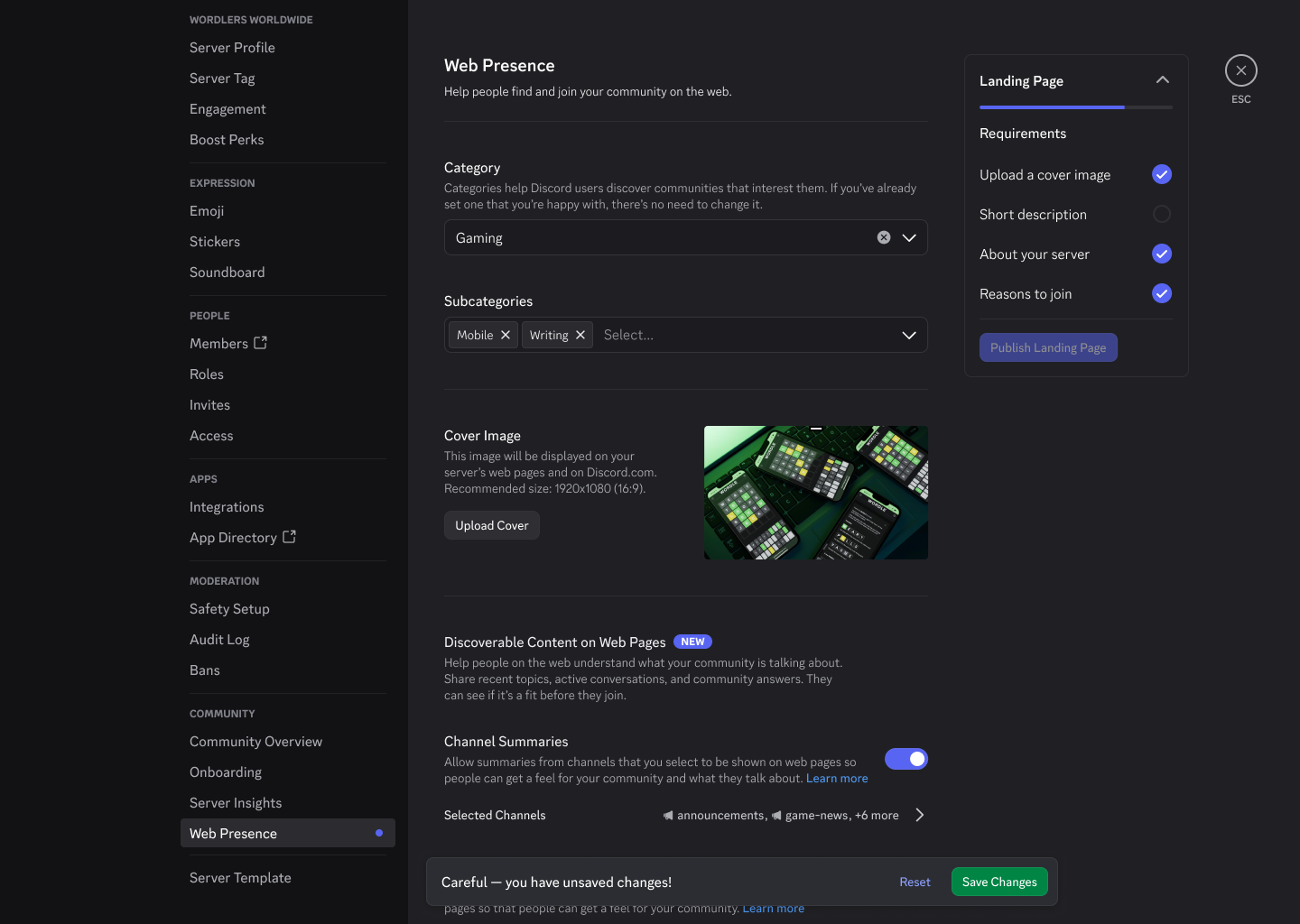Select Web Presence in sidebar
The image size is (1300, 924).
(x=288, y=833)
